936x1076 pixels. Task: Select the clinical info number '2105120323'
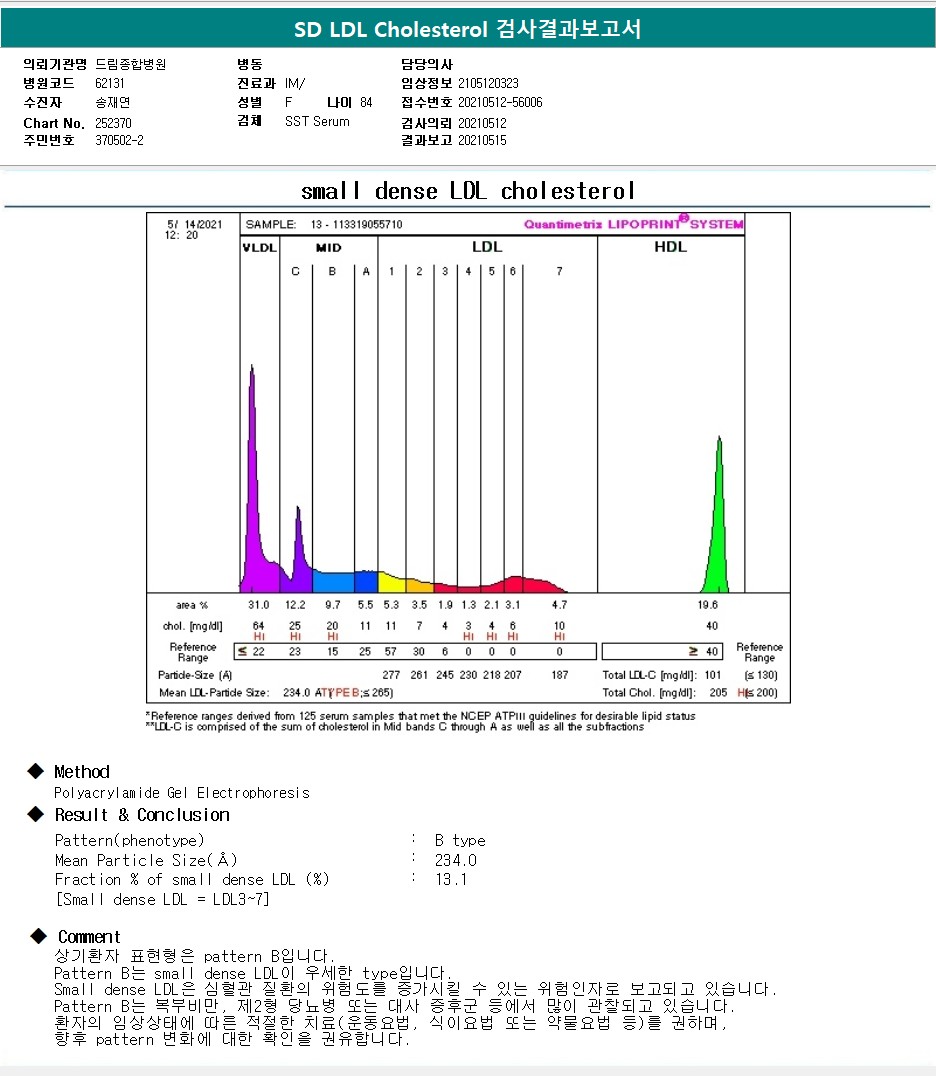[489, 83]
